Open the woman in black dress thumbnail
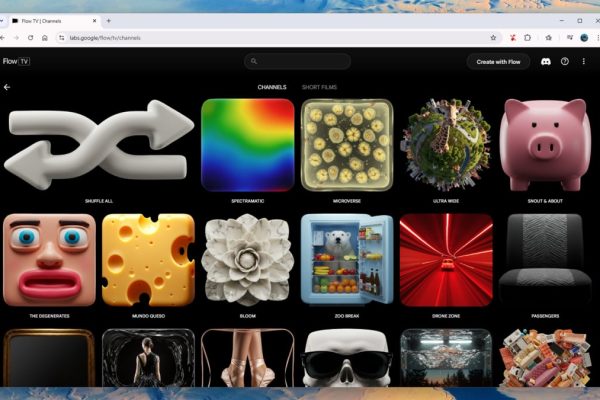This screenshot has height=400, width=600. [x=148, y=358]
